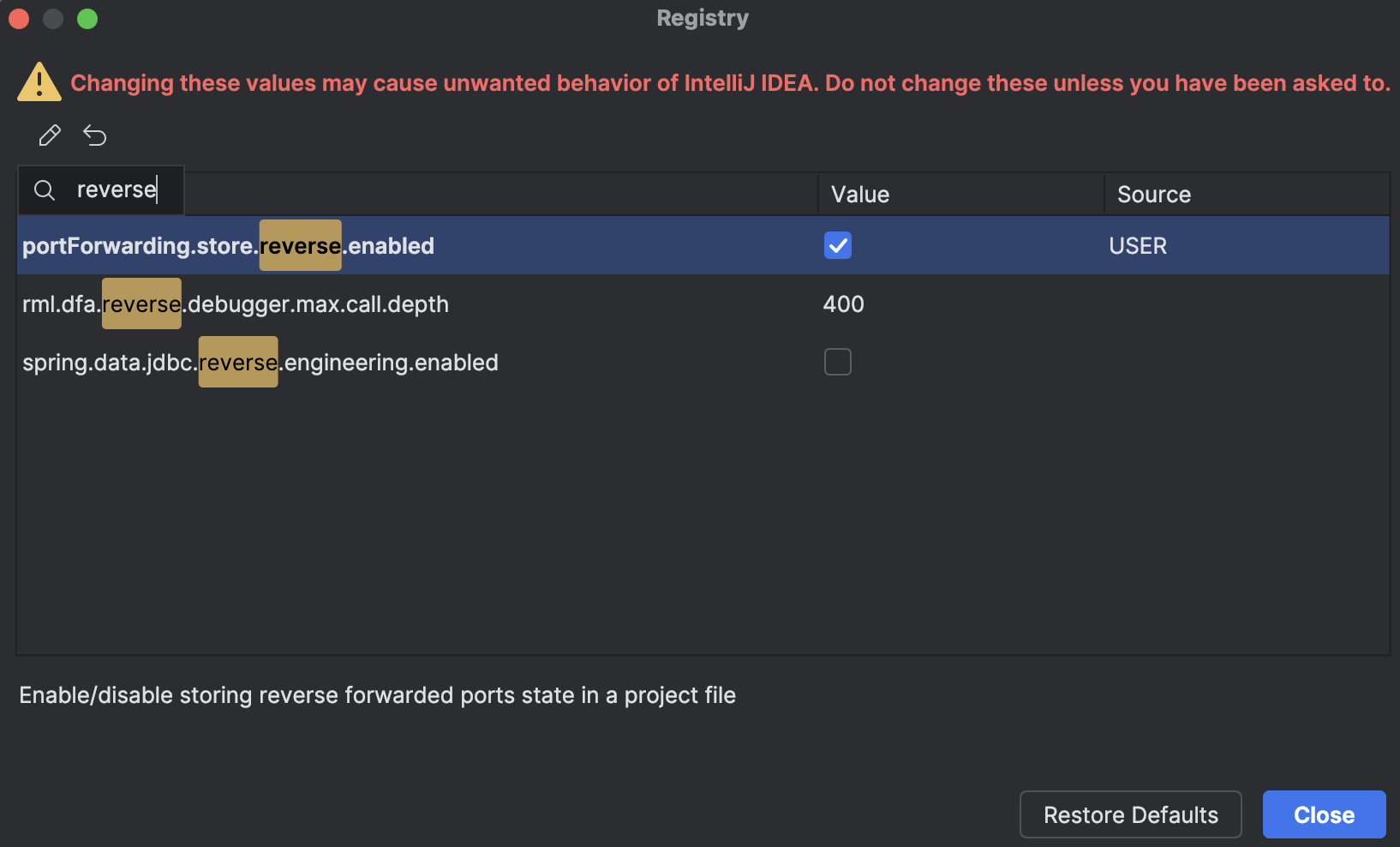This screenshot has height=847, width=1400.
Task: Click the 400 value cell
Action: tap(844, 304)
